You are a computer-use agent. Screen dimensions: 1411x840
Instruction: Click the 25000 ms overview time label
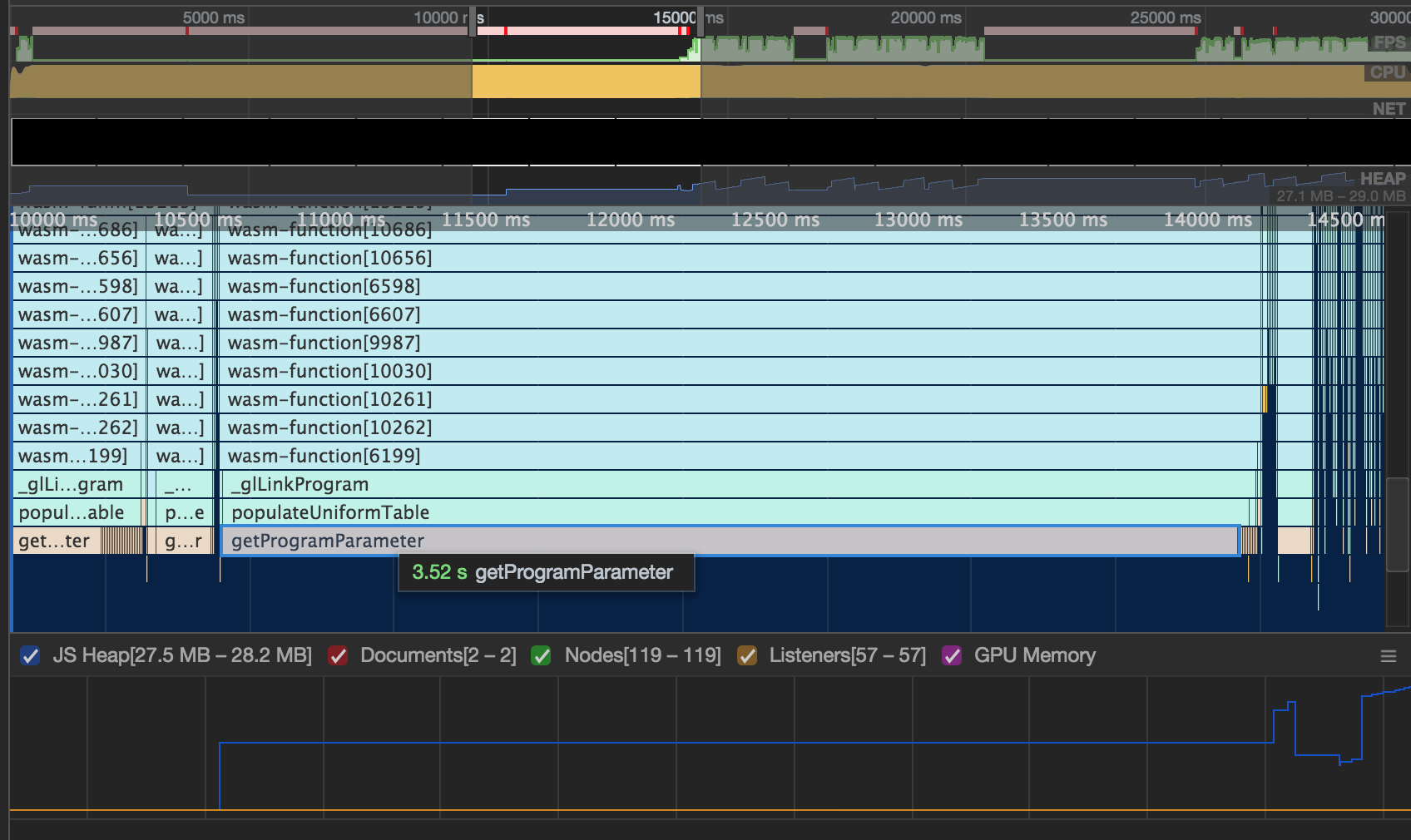(1166, 17)
